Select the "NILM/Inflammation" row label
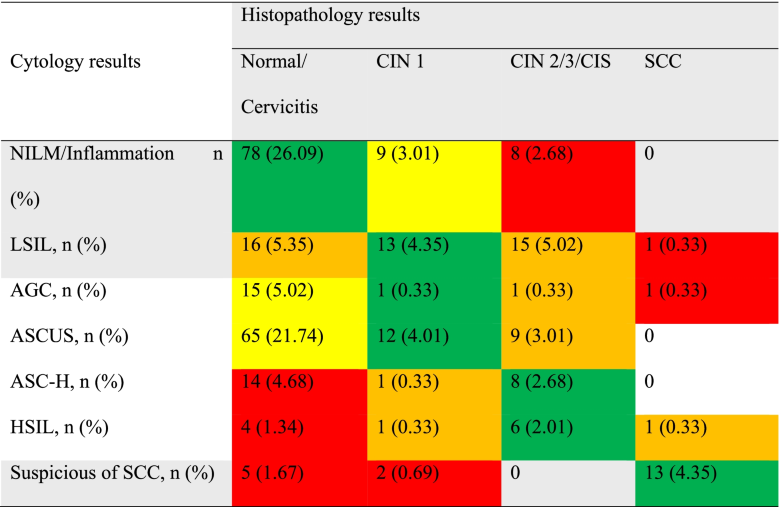 [92, 155]
